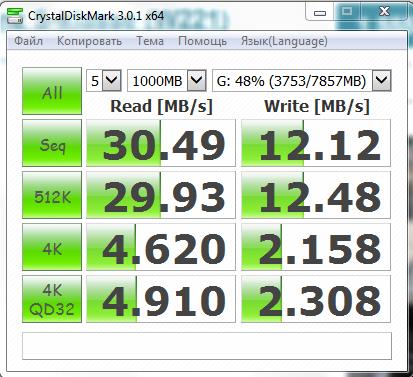Click the 4K QD32 read result 4.910
Image resolution: width=413 pixels, height=377 pixels.
pyautogui.click(x=161, y=299)
